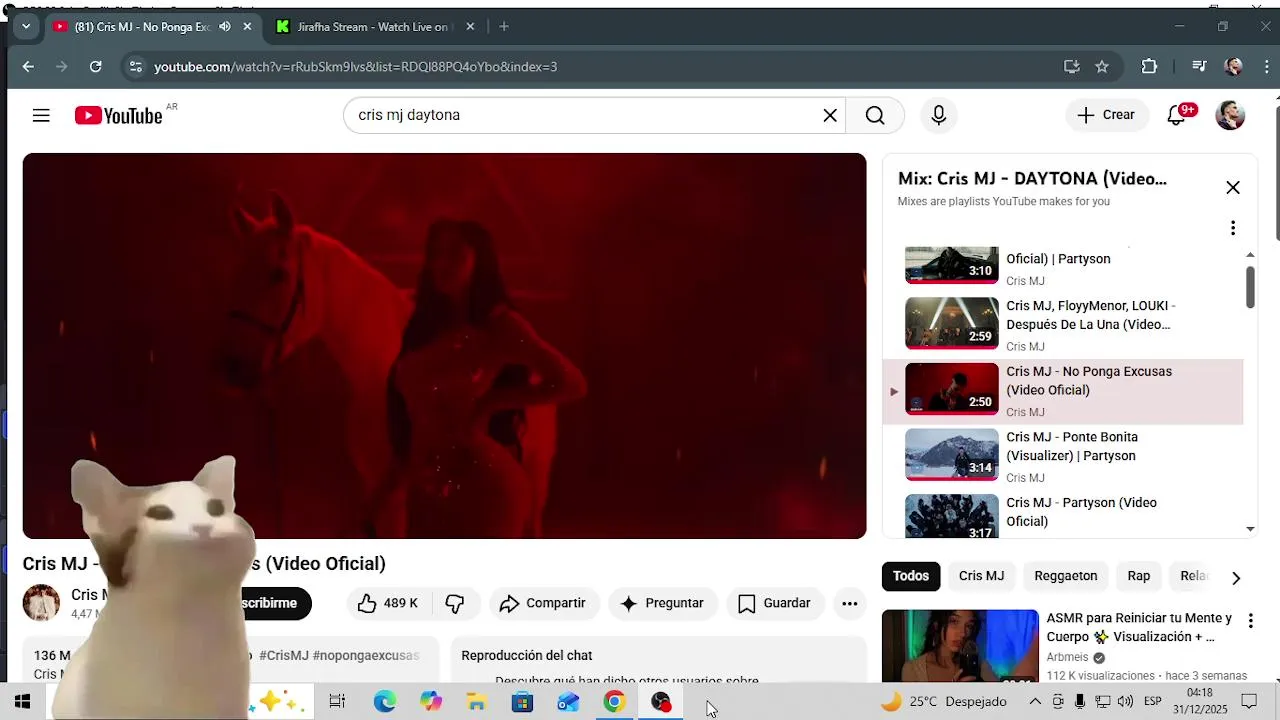Close the Mix playlist panel
1280x720 pixels.
coord(1233,187)
